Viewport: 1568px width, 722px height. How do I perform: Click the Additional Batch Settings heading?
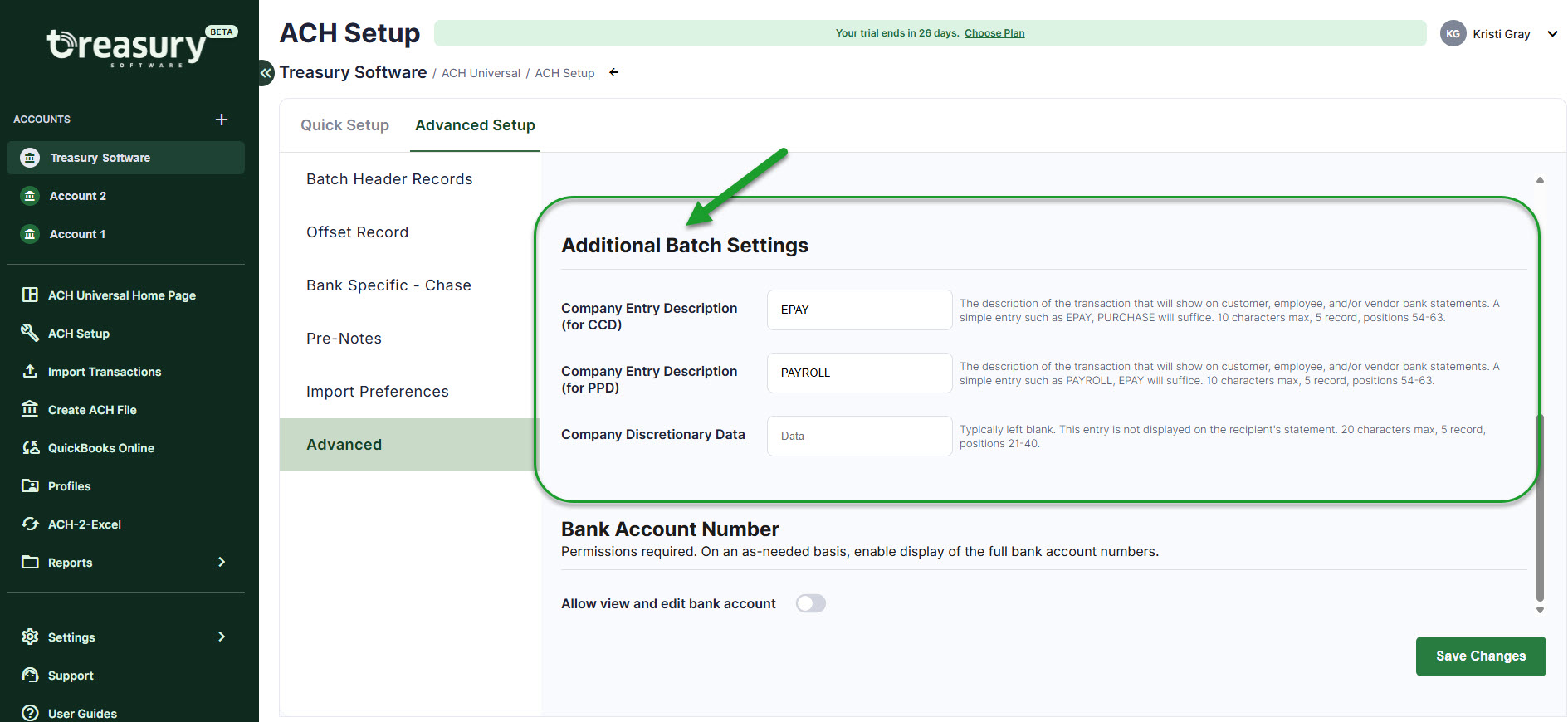(x=685, y=246)
